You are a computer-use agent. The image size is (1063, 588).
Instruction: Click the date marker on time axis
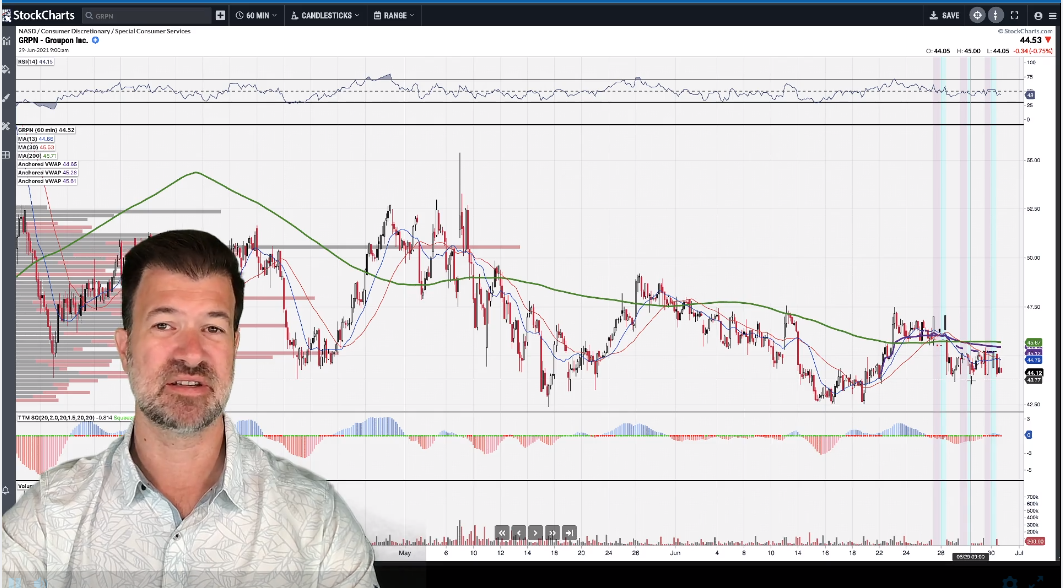pyautogui.click(x=969, y=557)
